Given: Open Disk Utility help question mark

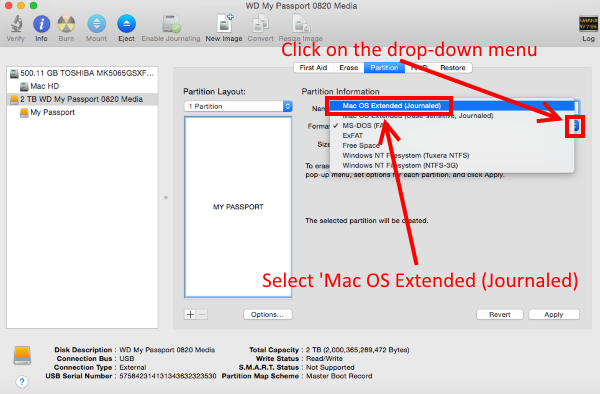Looking at the screenshot, I should [22, 381].
